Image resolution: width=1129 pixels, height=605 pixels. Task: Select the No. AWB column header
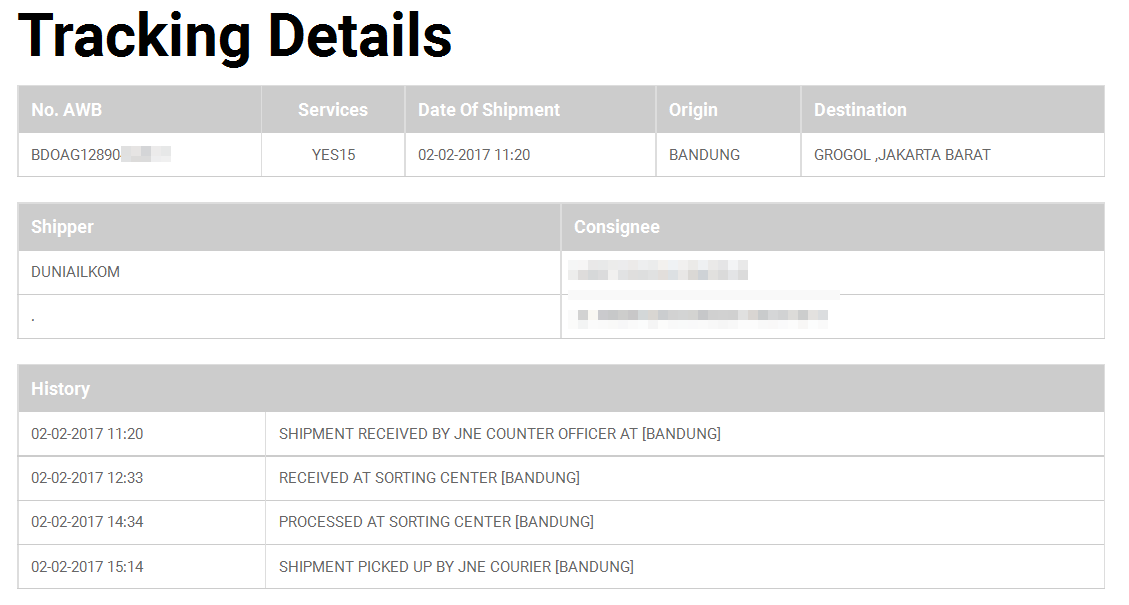[x=66, y=109]
